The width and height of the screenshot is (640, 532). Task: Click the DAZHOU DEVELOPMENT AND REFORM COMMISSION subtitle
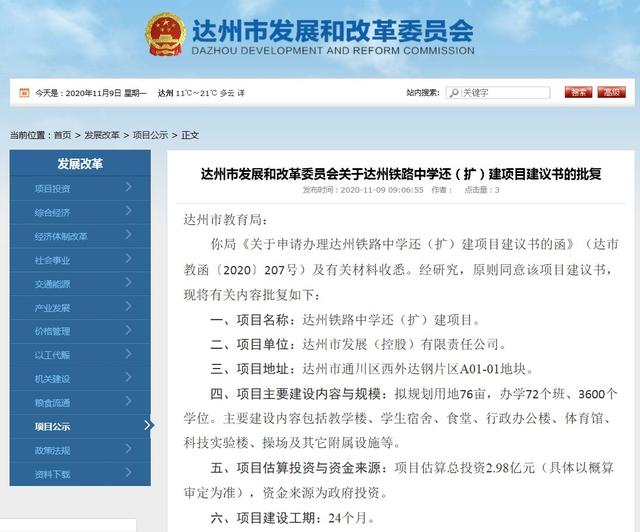[x=333, y=51]
